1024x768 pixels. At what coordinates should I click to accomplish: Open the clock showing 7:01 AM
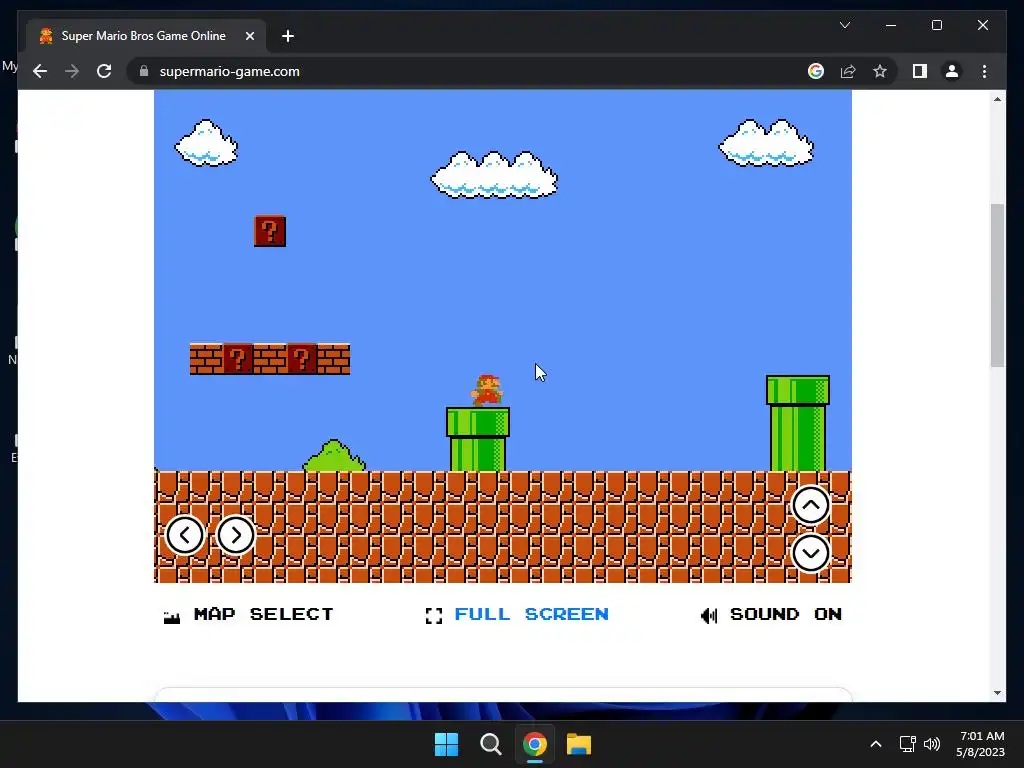[x=980, y=744]
